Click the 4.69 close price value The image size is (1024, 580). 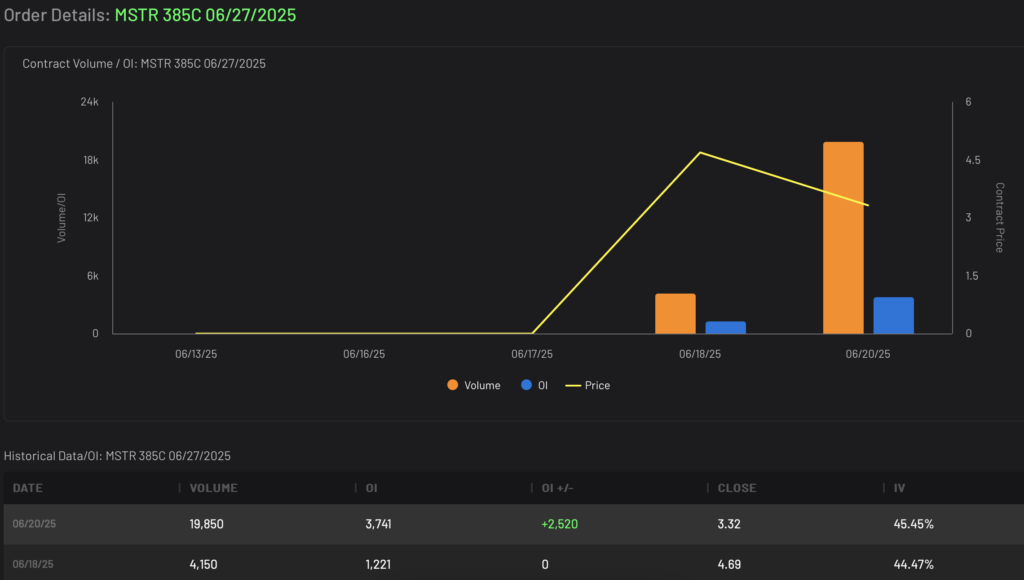pos(729,564)
